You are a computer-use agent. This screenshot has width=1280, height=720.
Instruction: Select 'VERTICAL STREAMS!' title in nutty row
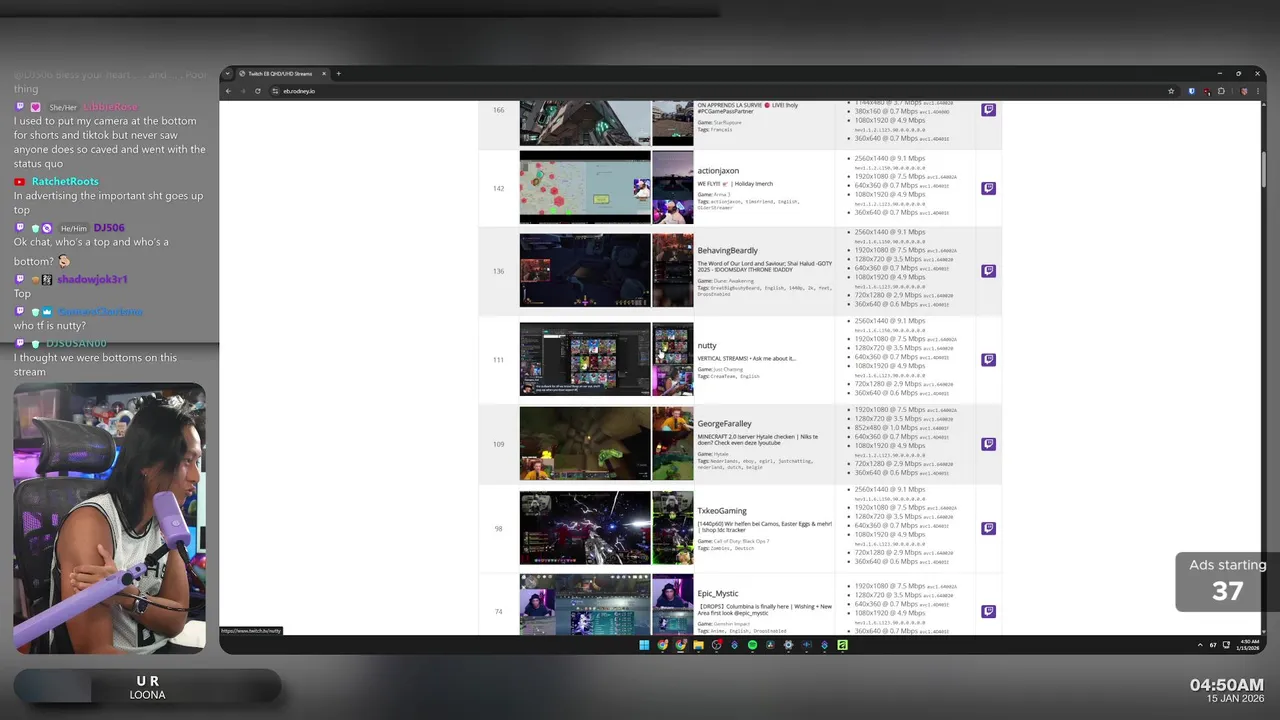click(746, 358)
